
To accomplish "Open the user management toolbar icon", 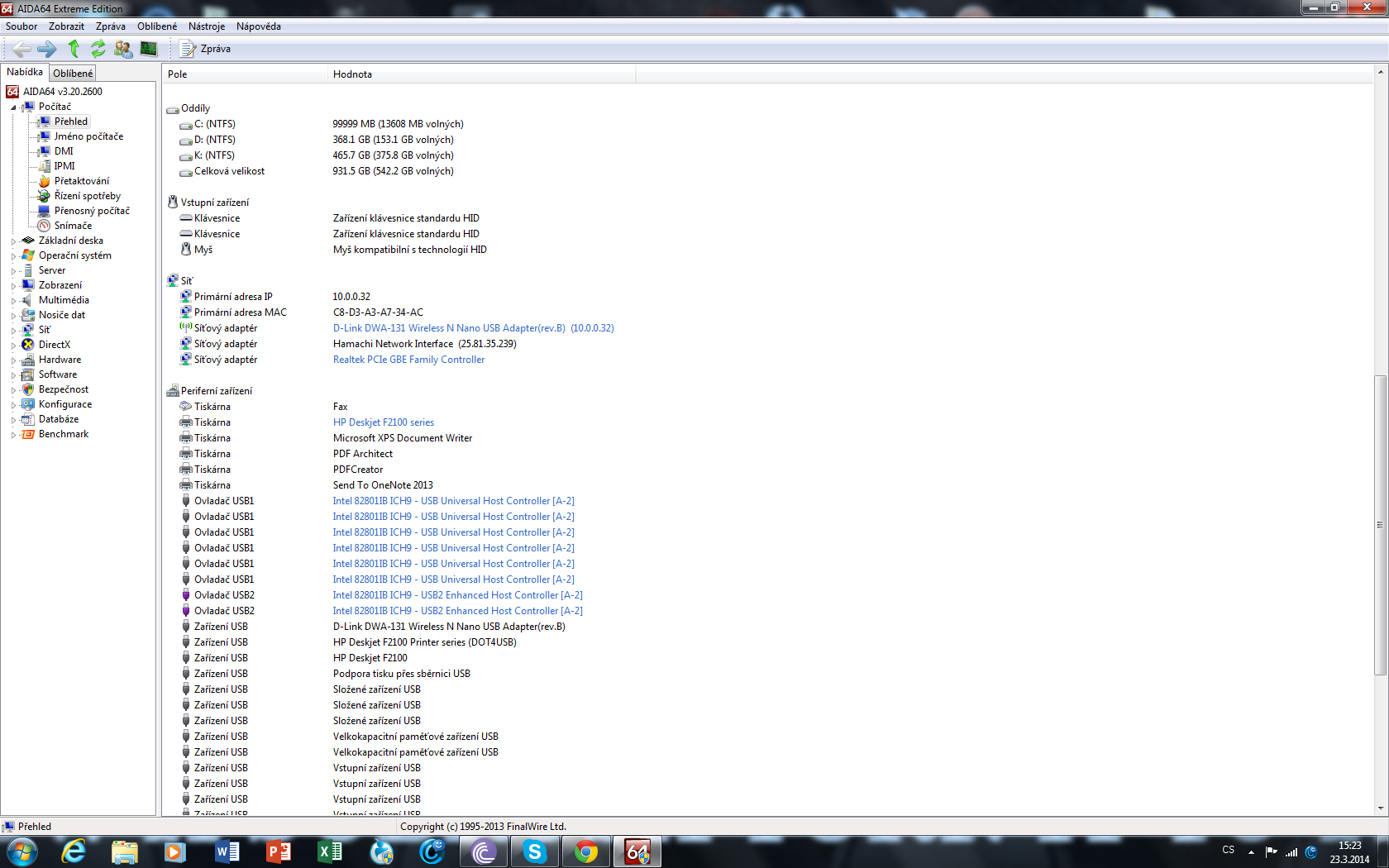I will 123,49.
